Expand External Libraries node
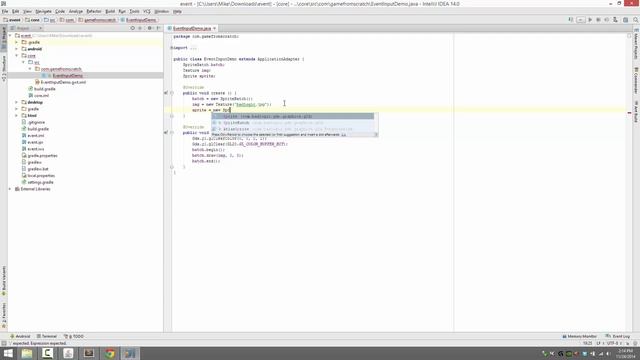 click(x=10, y=189)
